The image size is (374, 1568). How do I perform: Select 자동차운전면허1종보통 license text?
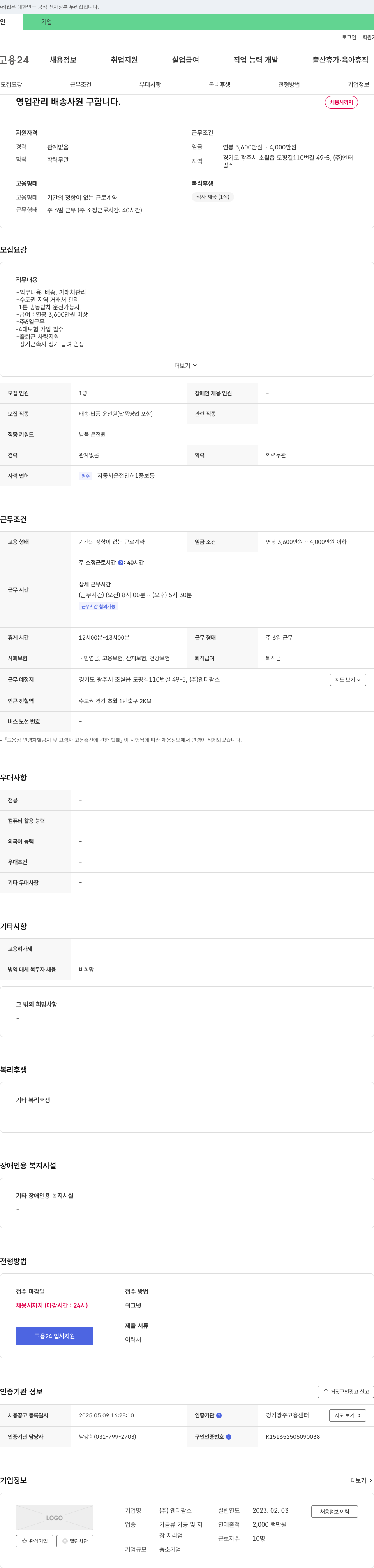[126, 475]
